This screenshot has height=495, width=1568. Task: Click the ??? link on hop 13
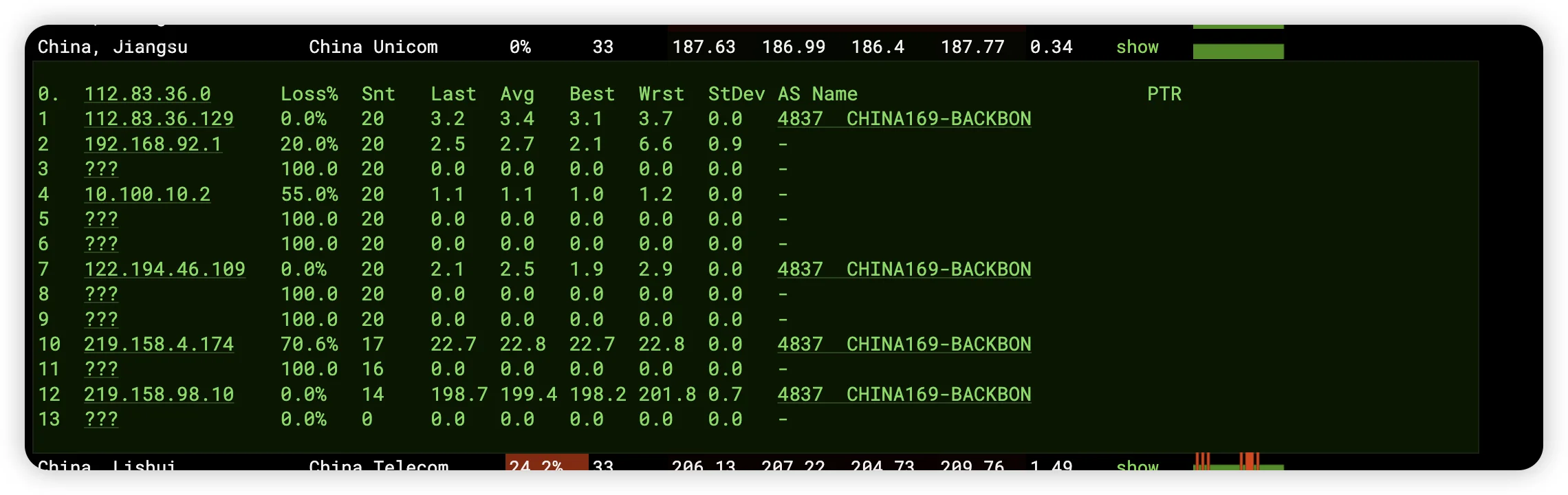pos(101,419)
